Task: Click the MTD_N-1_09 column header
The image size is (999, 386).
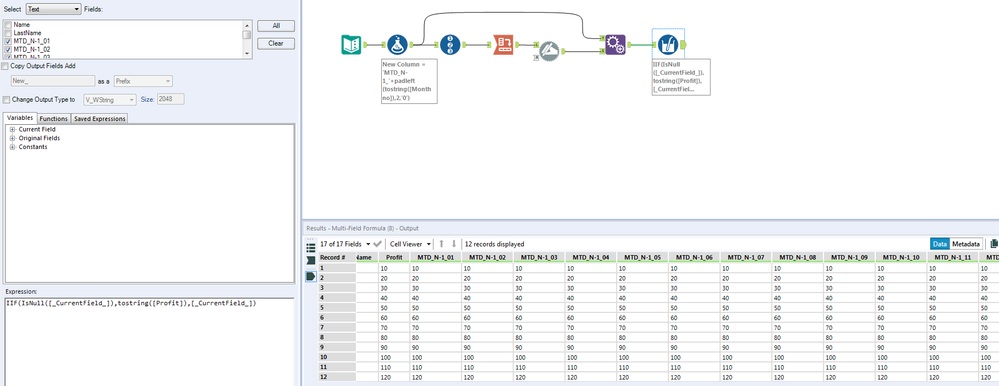Action: coord(849,257)
